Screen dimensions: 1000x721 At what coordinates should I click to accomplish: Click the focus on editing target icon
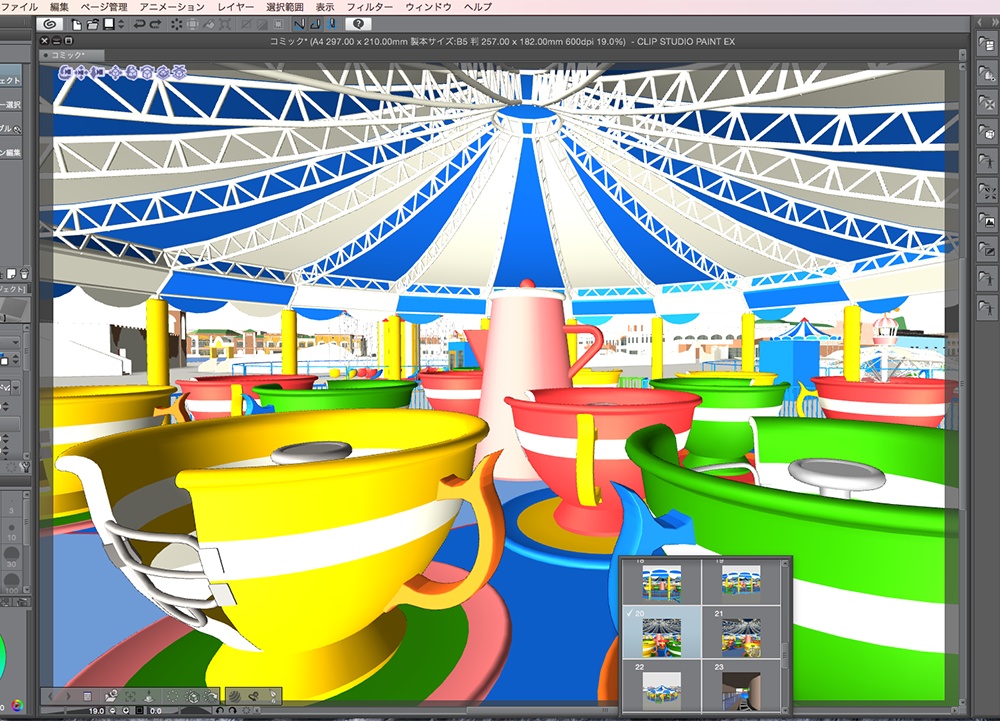tap(130, 696)
